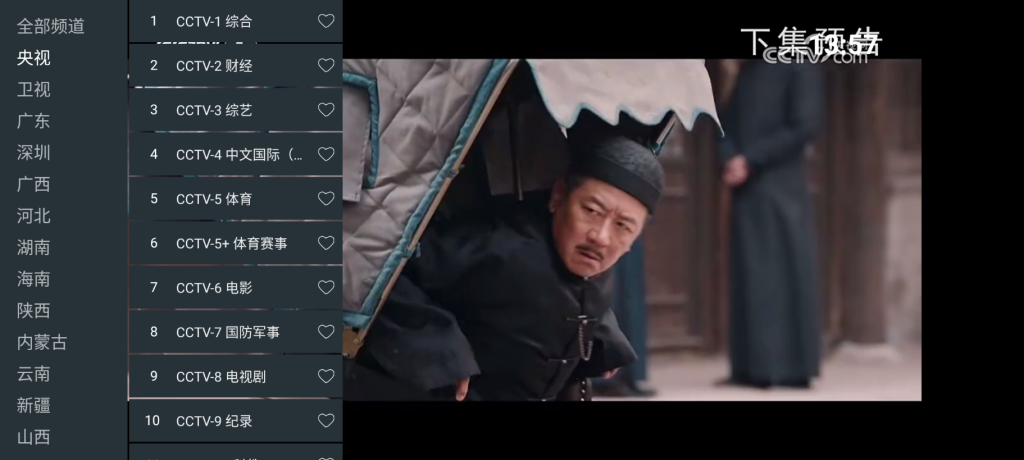Play channel CCTV-1 综合
Viewport: 1024px width, 460px height.
point(214,21)
